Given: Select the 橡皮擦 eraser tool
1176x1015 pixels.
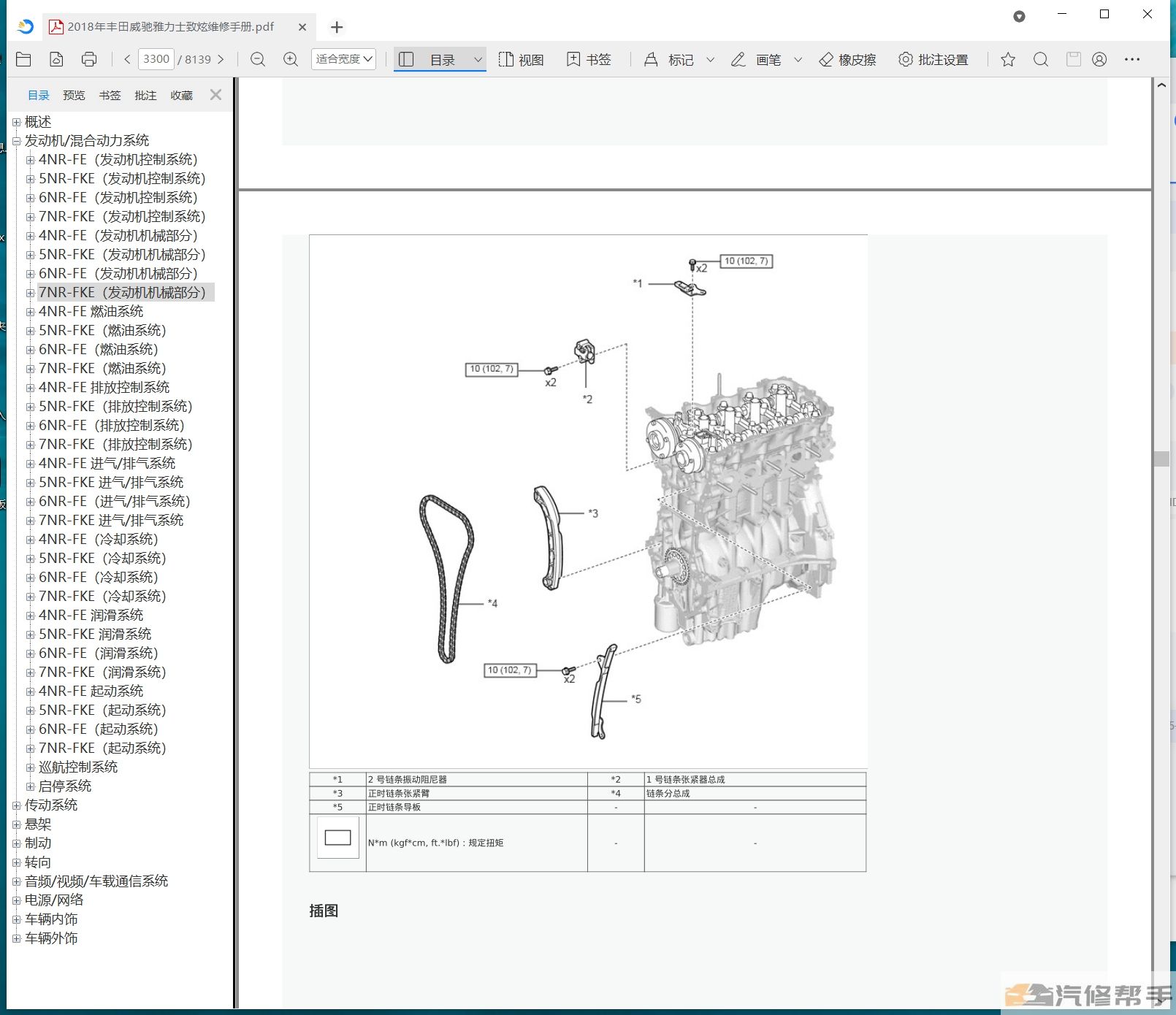Looking at the screenshot, I should tap(847, 60).
